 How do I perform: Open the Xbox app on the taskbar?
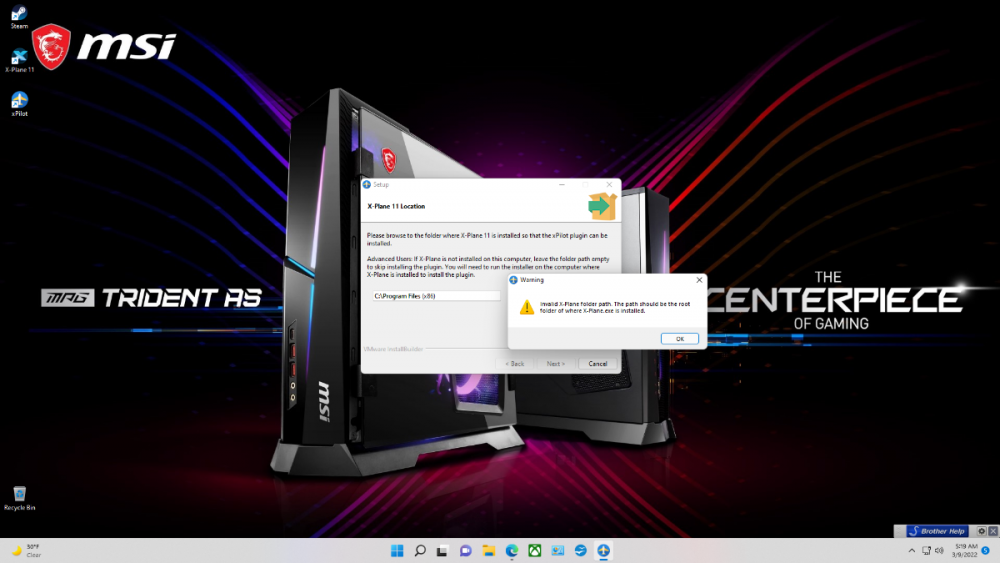(x=534, y=550)
